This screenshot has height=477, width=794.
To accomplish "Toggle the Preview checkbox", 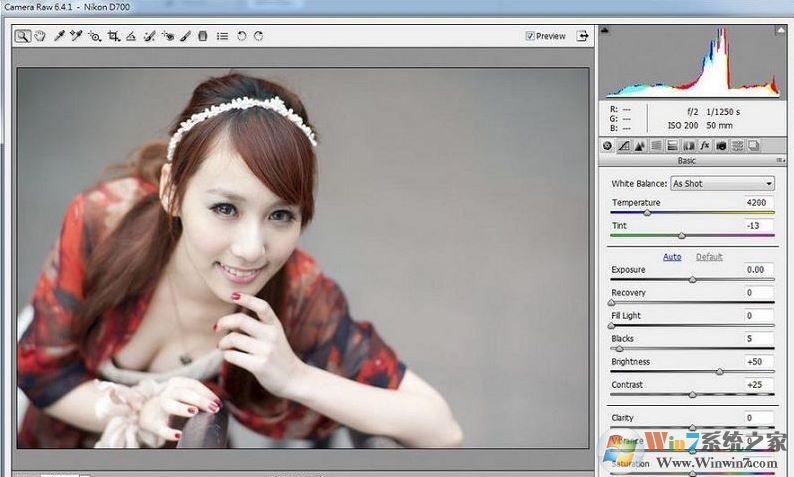I will (530, 36).
